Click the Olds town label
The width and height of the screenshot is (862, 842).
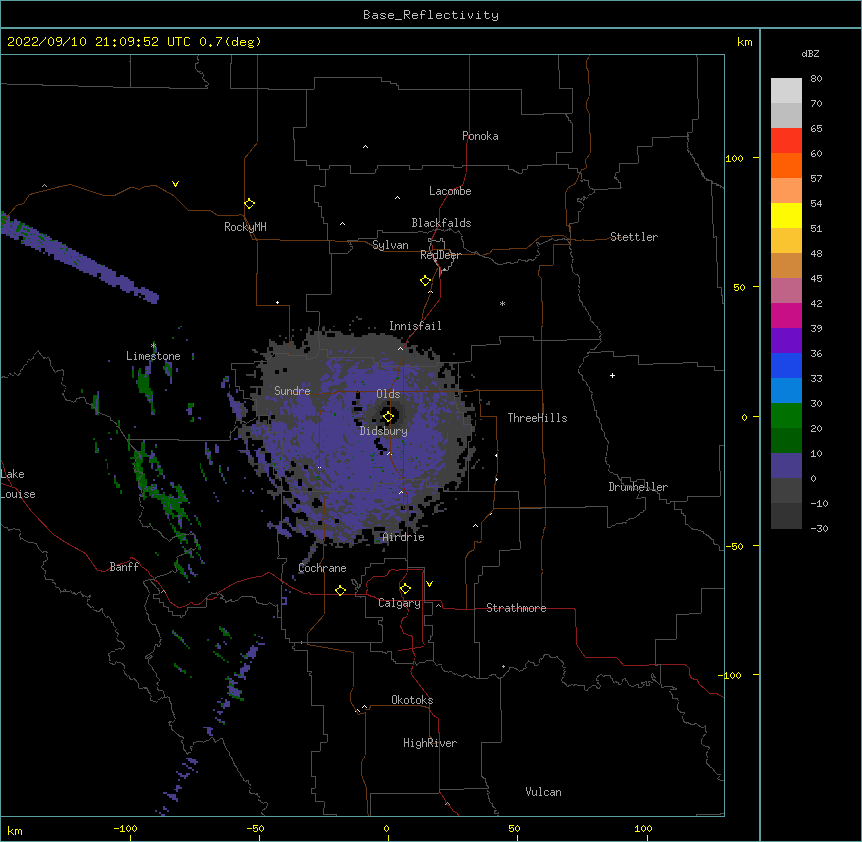(388, 394)
